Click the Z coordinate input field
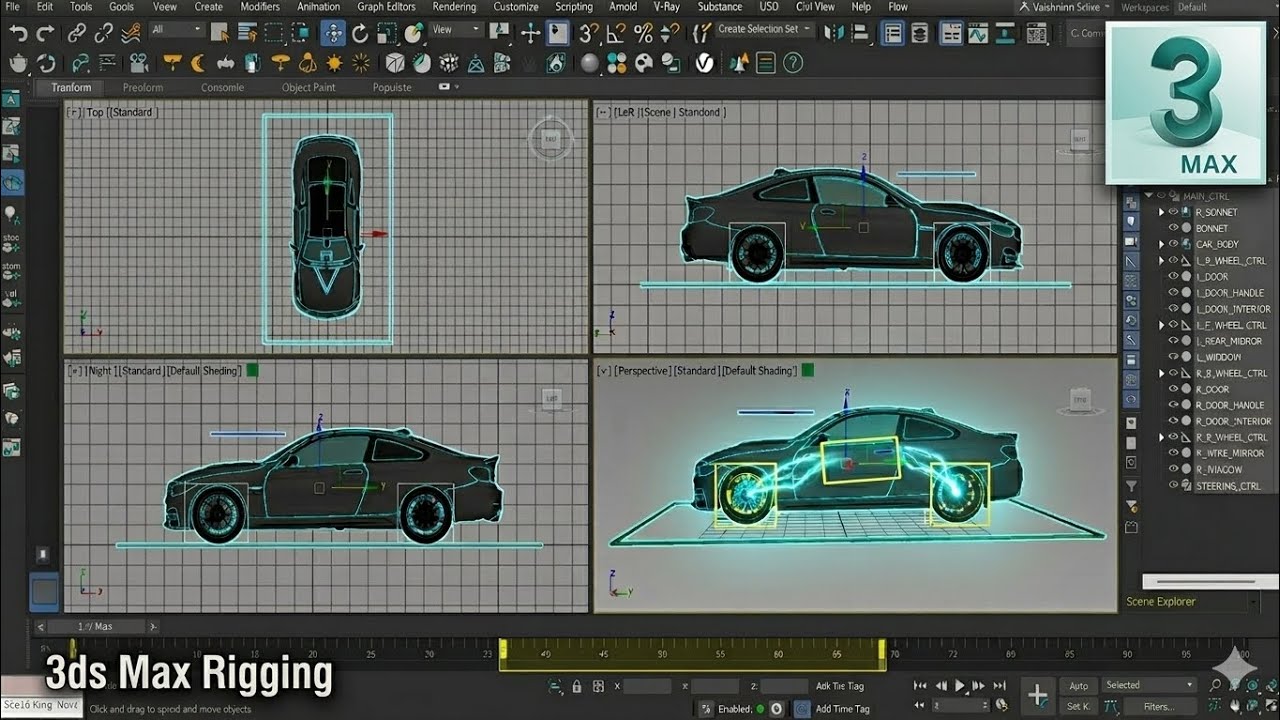1280x720 pixels. (783, 686)
